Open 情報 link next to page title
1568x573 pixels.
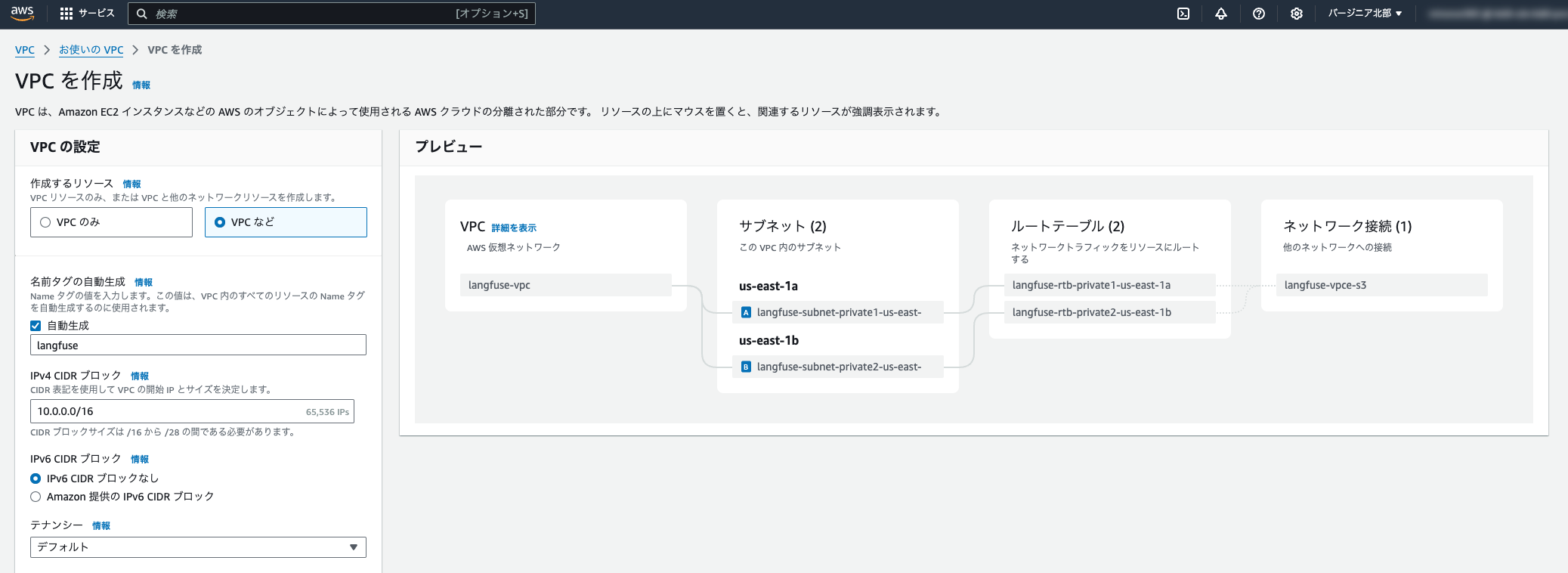141,85
